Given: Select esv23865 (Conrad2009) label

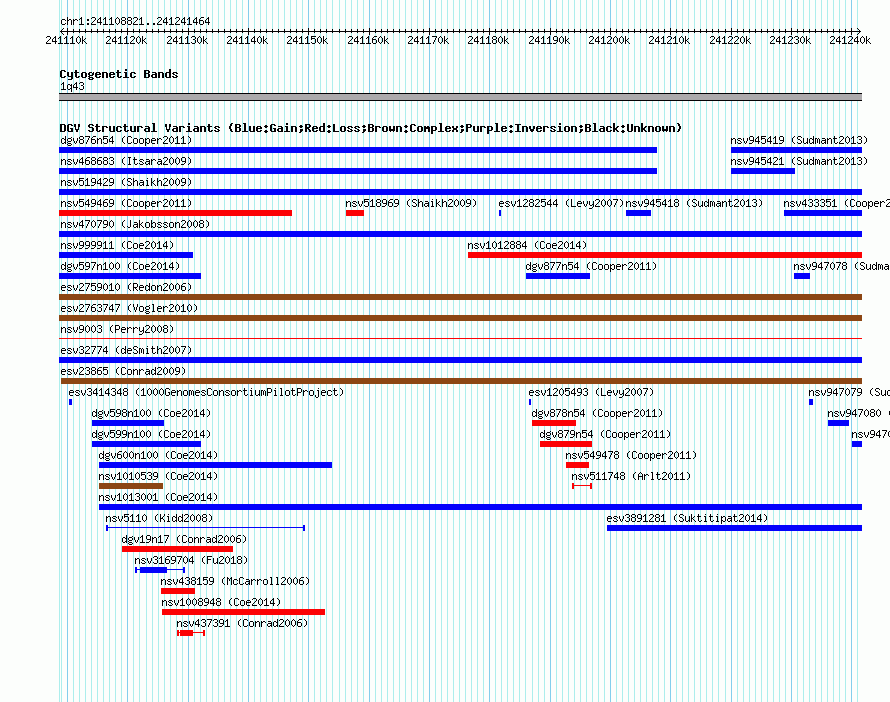Looking at the screenshot, I should [x=123, y=371].
